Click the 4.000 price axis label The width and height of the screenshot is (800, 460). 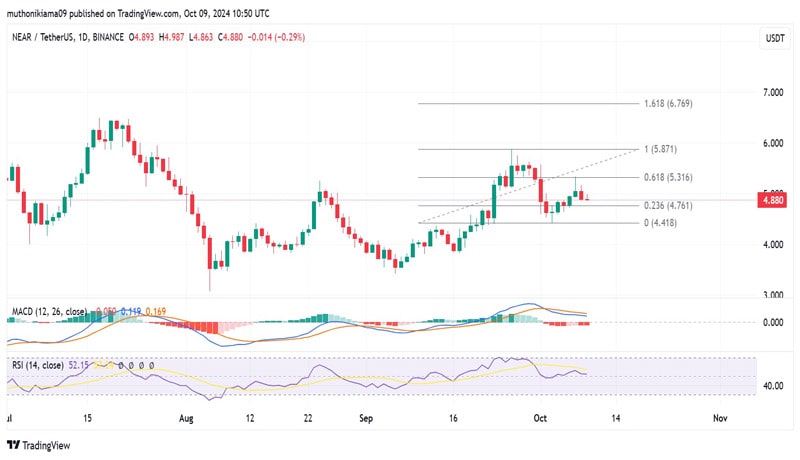tap(773, 245)
